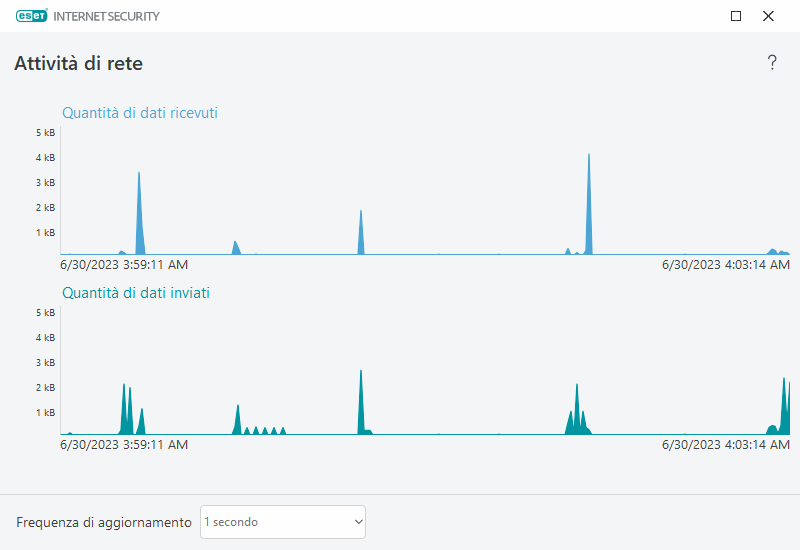The image size is (800, 550).
Task: Click start timestamp 3:59:11 AM under sent graph
Action: [x=124, y=445]
